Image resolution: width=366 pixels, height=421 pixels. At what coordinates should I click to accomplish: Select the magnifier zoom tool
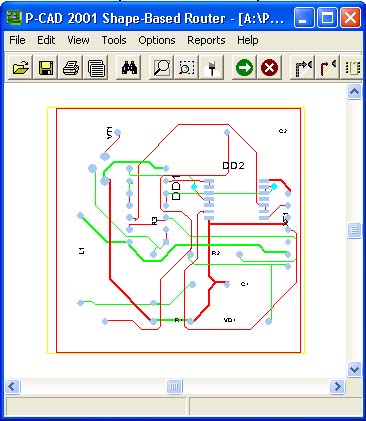(x=161, y=68)
